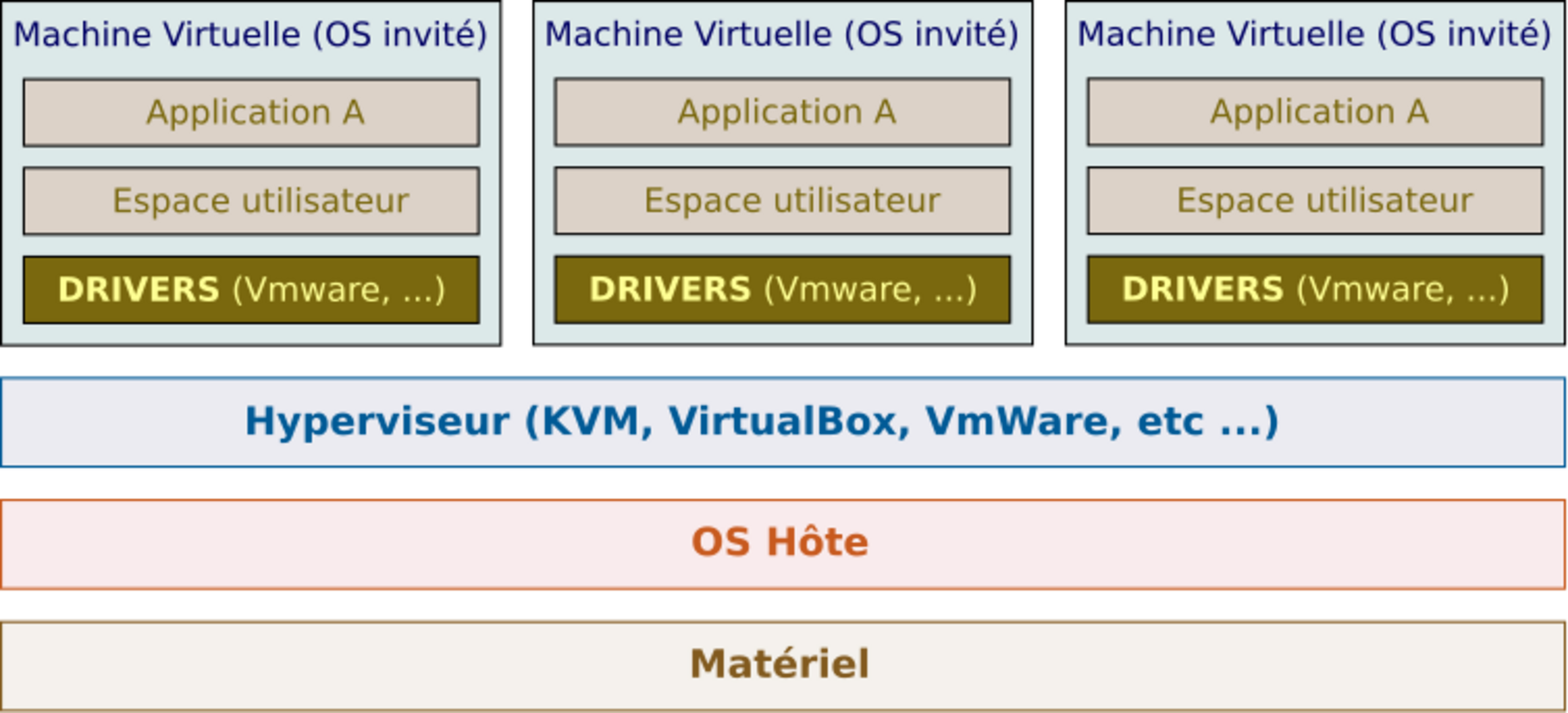Click Application A box in left virtual machine

(251, 112)
